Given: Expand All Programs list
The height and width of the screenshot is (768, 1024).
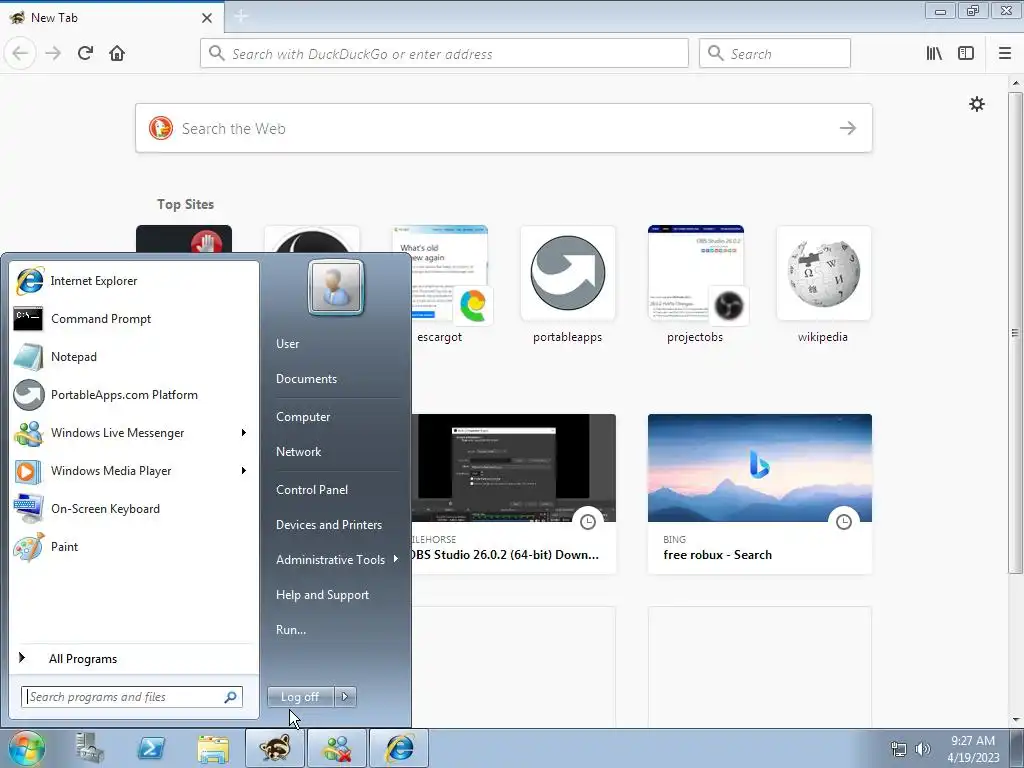Looking at the screenshot, I should [x=135, y=659].
